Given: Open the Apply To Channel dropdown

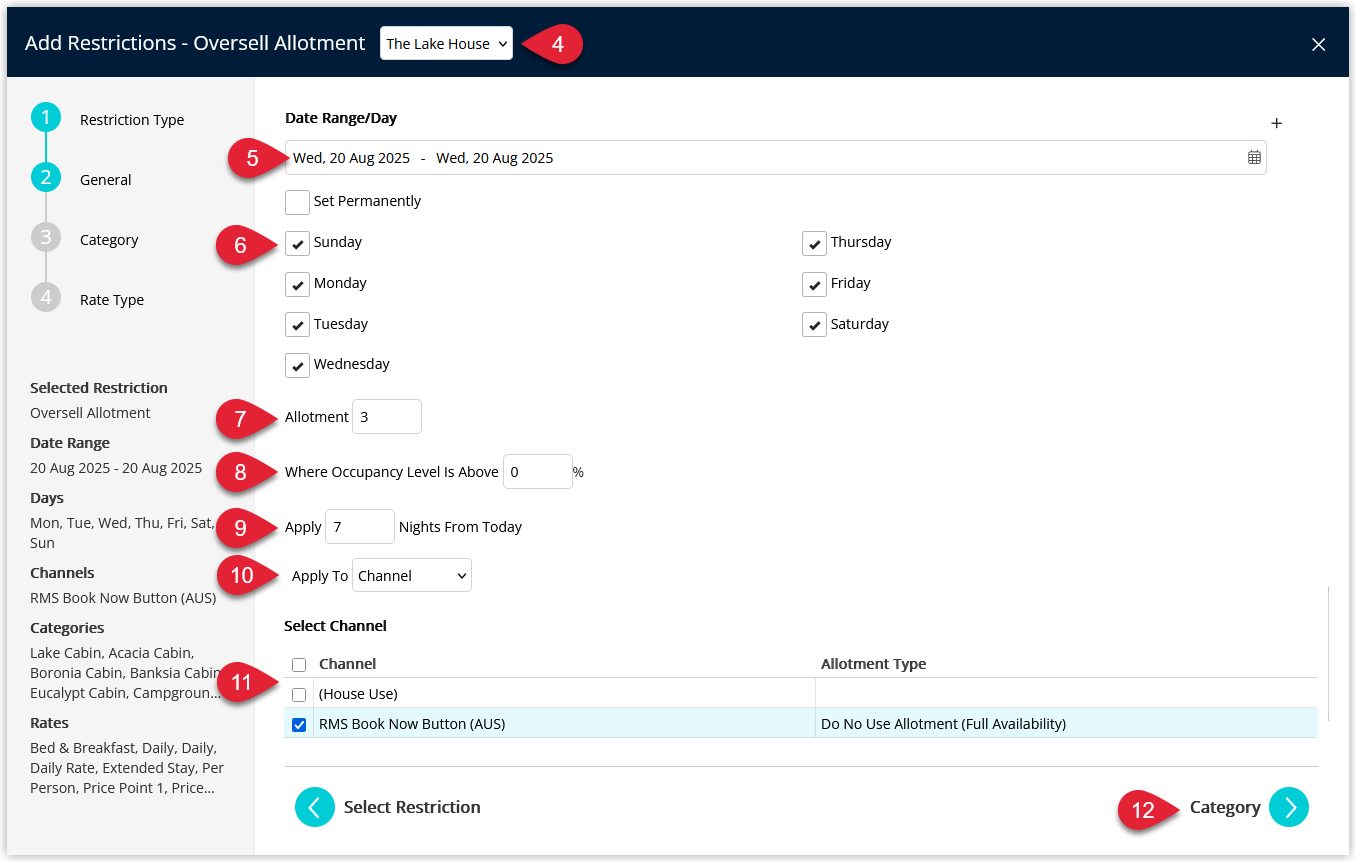Looking at the screenshot, I should pyautogui.click(x=412, y=575).
